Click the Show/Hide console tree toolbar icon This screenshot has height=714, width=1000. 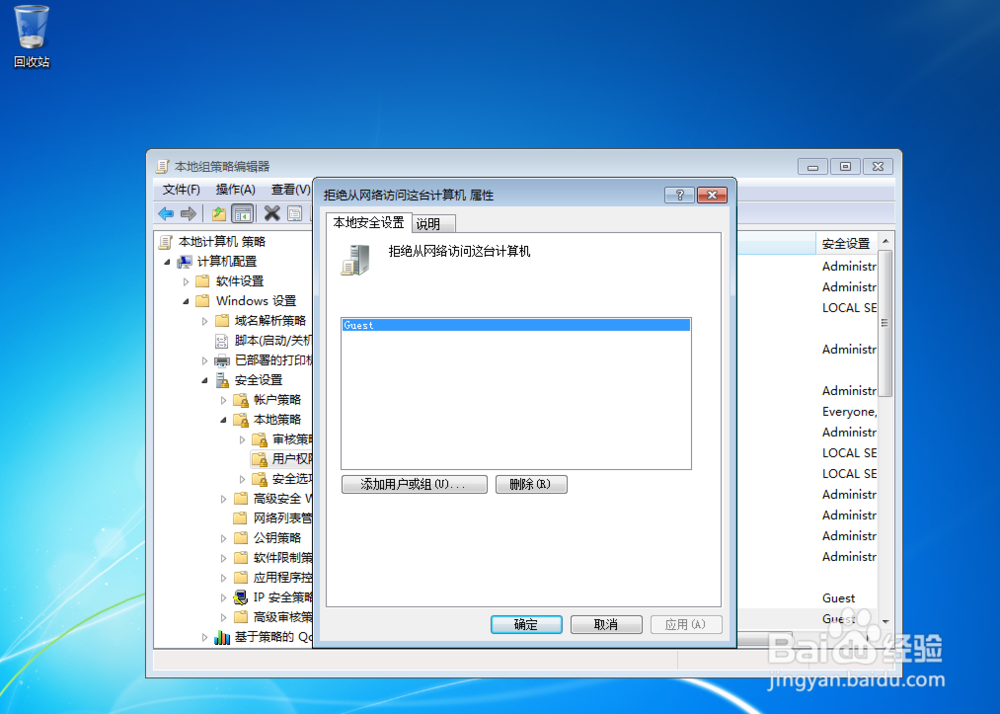pyautogui.click(x=243, y=213)
